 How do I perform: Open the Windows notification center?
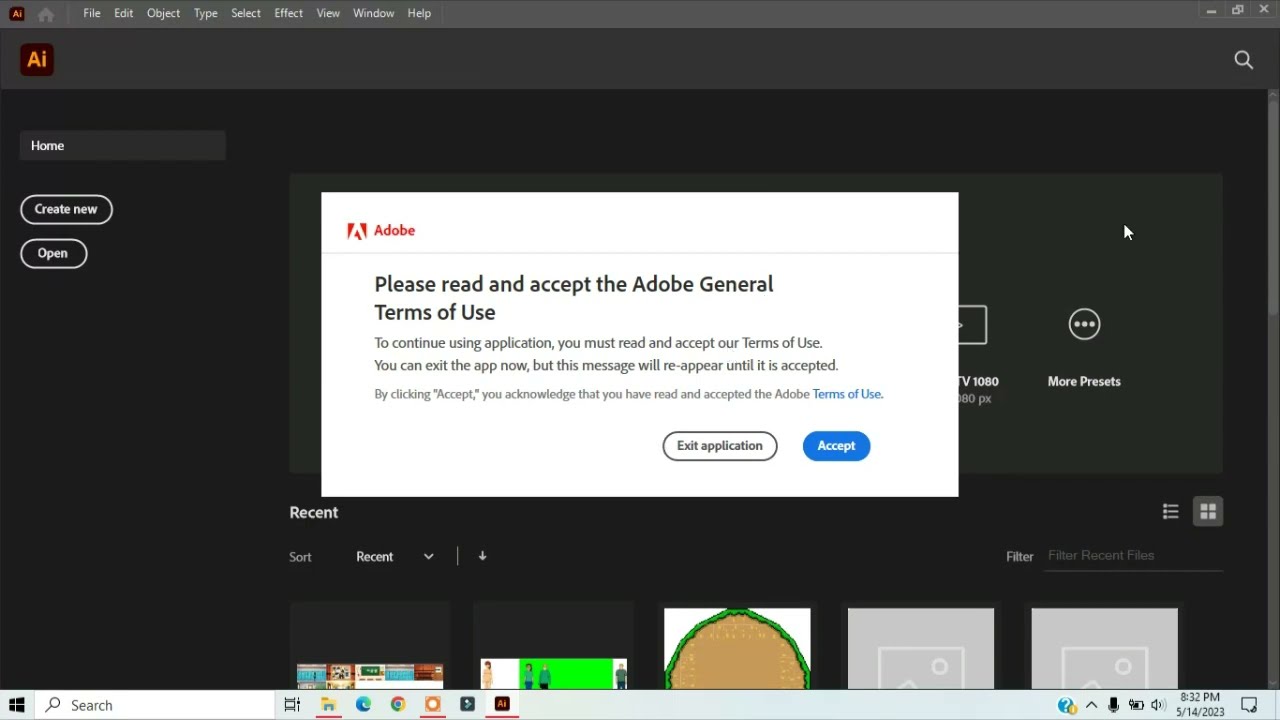click(1249, 705)
